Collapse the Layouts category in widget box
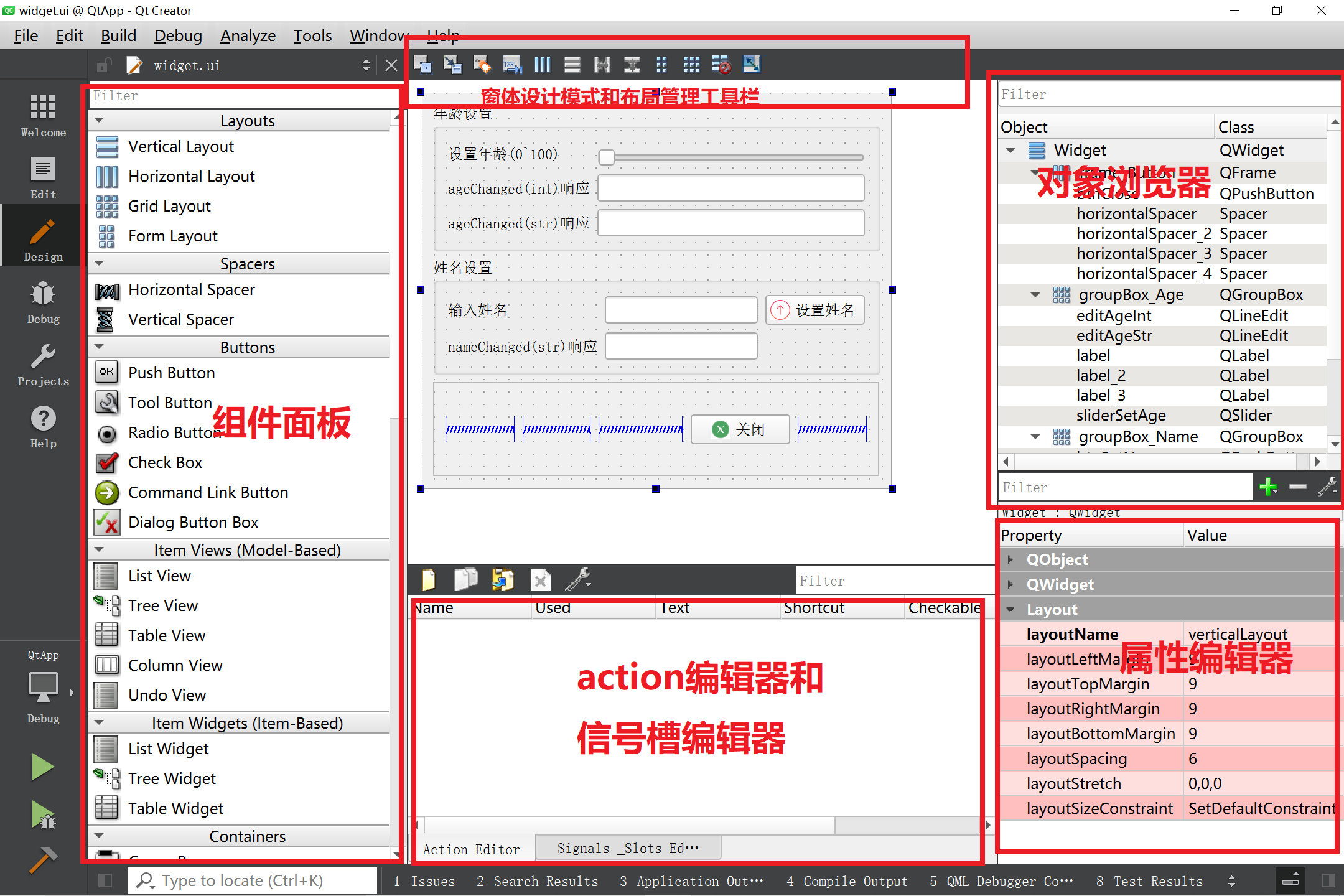1344x896 pixels. tap(99, 121)
